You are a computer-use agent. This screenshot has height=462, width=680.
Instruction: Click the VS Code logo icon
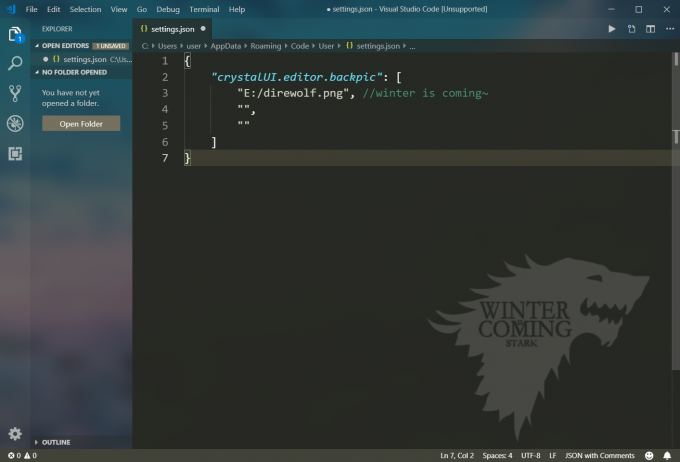[11, 9]
